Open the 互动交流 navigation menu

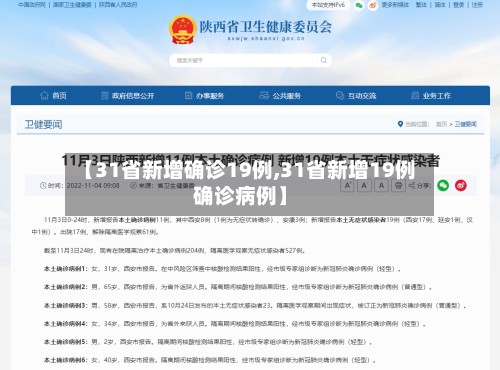click(356, 96)
